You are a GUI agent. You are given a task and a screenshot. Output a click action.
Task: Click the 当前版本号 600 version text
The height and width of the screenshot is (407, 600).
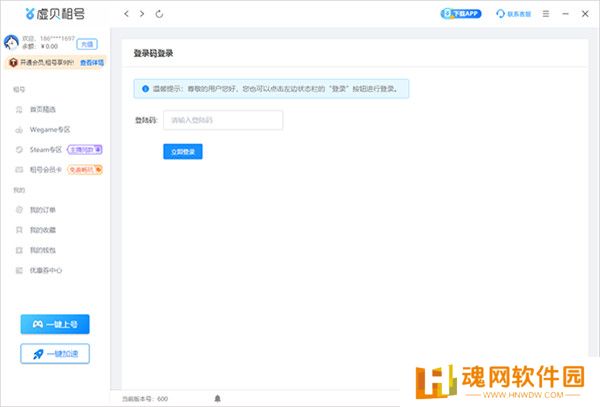[145, 399]
